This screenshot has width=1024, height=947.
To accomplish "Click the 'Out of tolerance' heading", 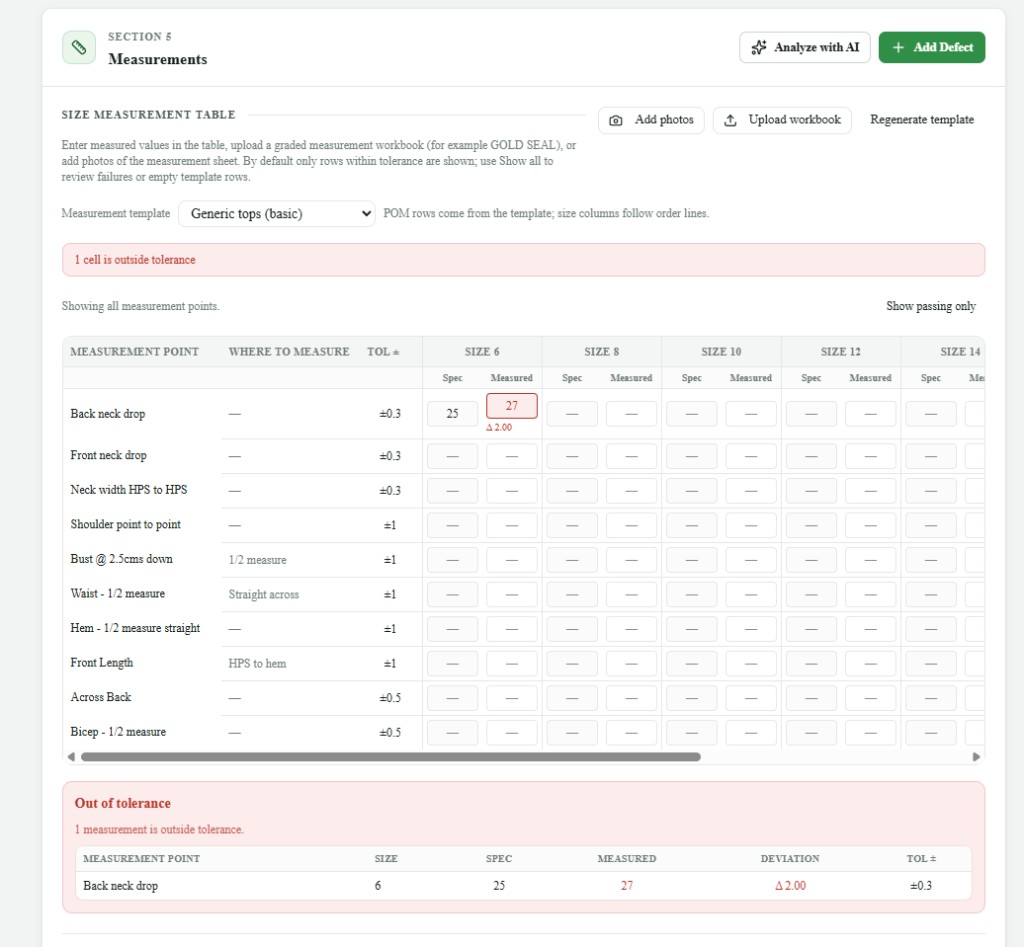I will click(123, 803).
